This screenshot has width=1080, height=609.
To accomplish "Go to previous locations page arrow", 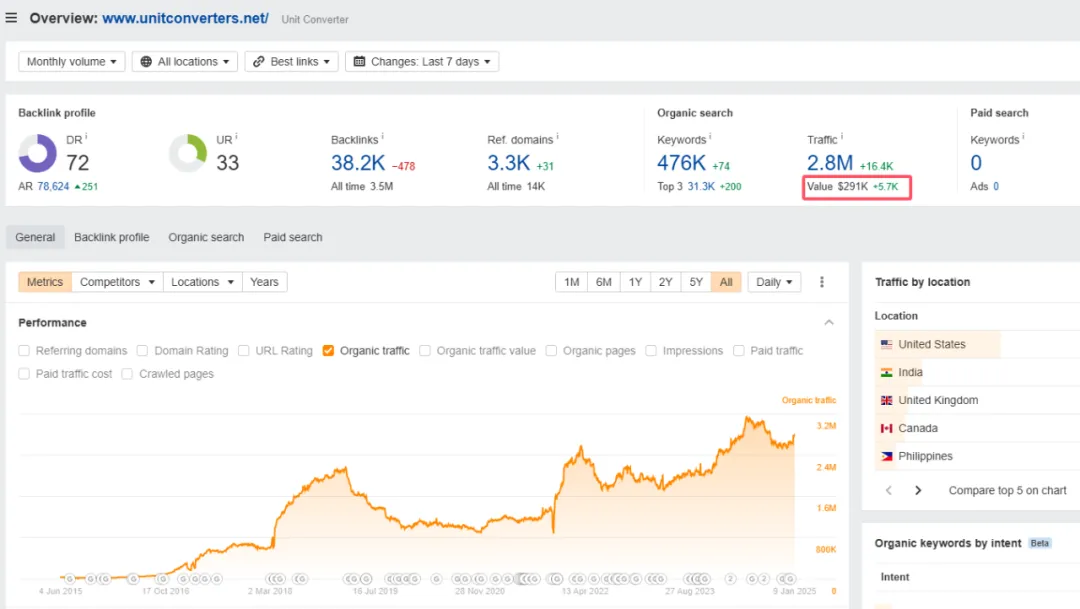I will coord(889,491).
